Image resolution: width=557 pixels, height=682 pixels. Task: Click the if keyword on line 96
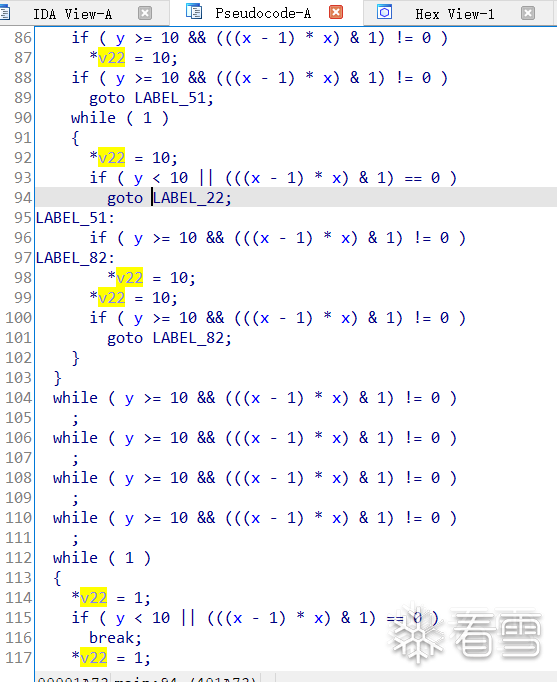coord(98,238)
